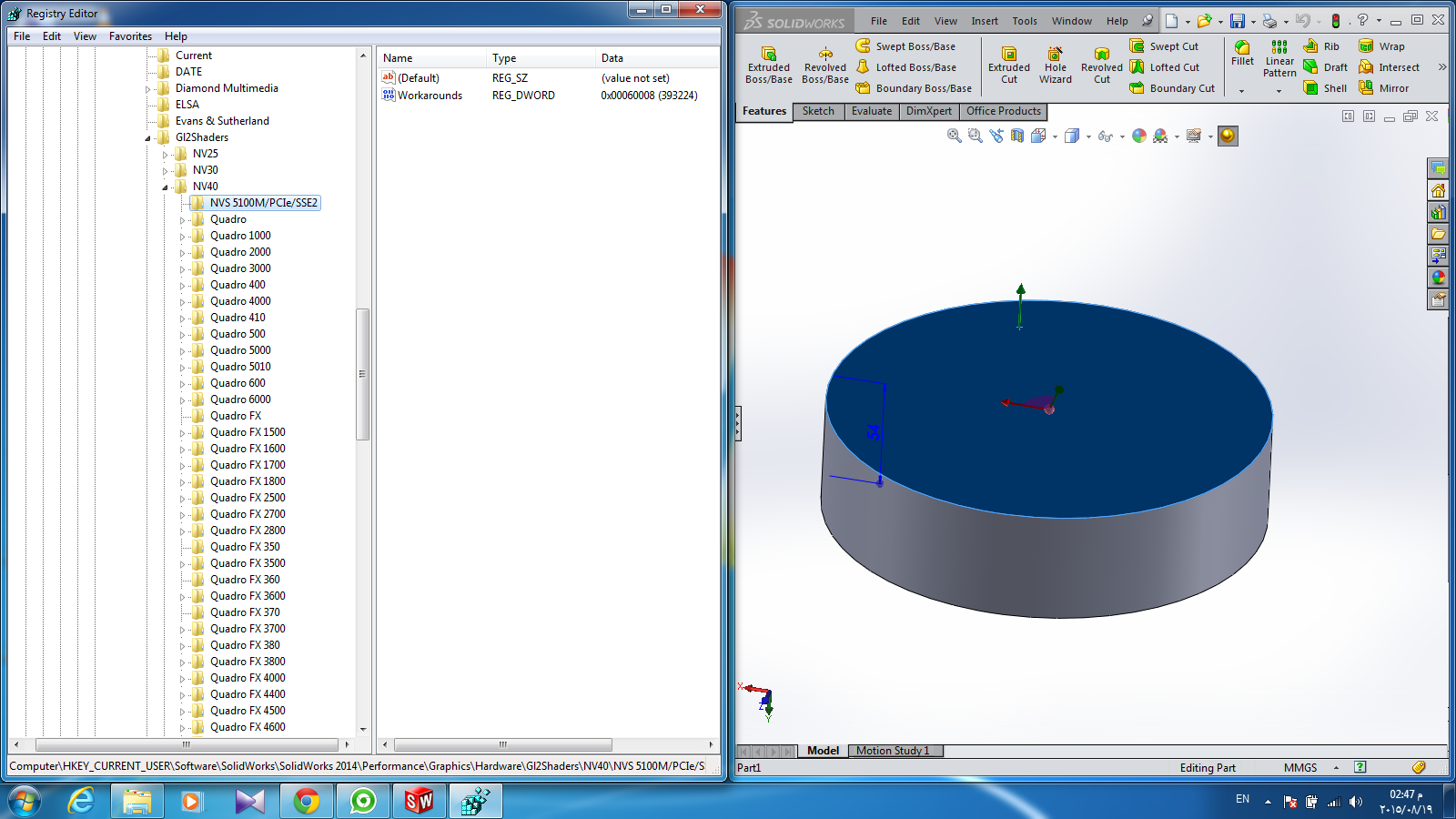Use the Intersect tool
This screenshot has height=819, width=1456.
pos(1389,67)
